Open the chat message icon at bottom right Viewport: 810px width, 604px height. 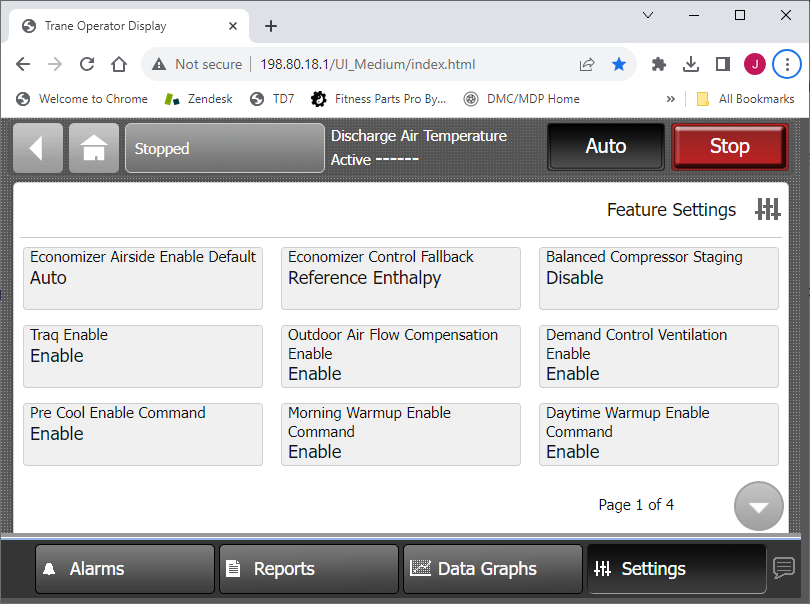tap(784, 567)
